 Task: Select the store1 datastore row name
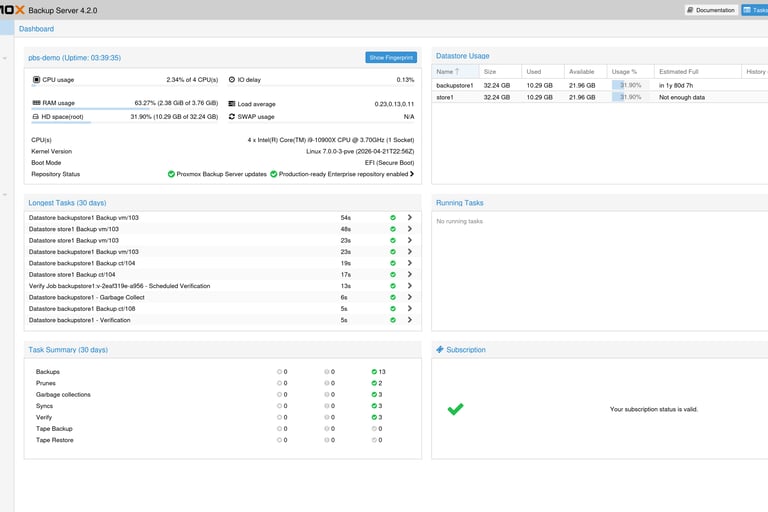[x=445, y=97]
